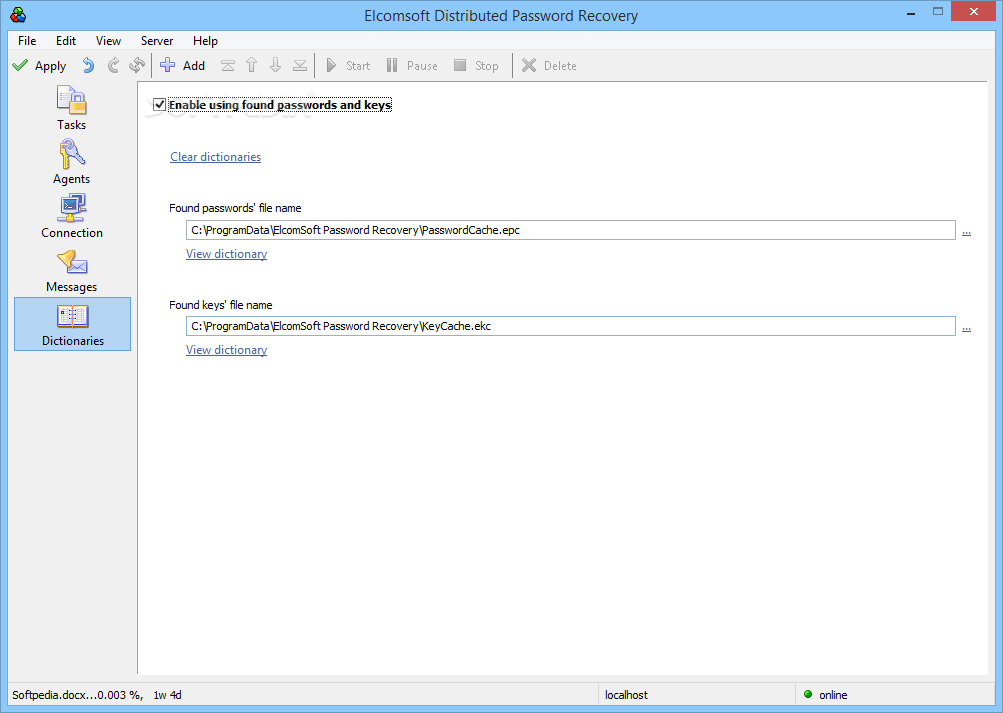Click the Stop button in toolbar
The width and height of the screenshot is (1003, 713).
pos(476,65)
